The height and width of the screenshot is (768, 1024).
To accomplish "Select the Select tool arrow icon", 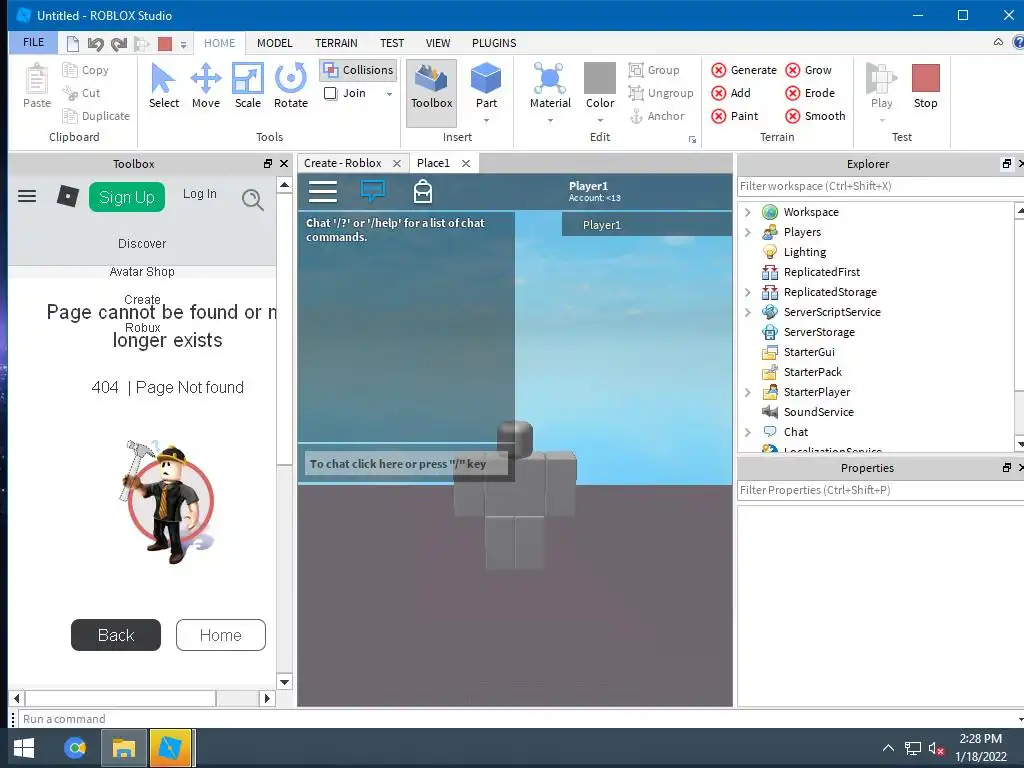I will tap(163, 79).
